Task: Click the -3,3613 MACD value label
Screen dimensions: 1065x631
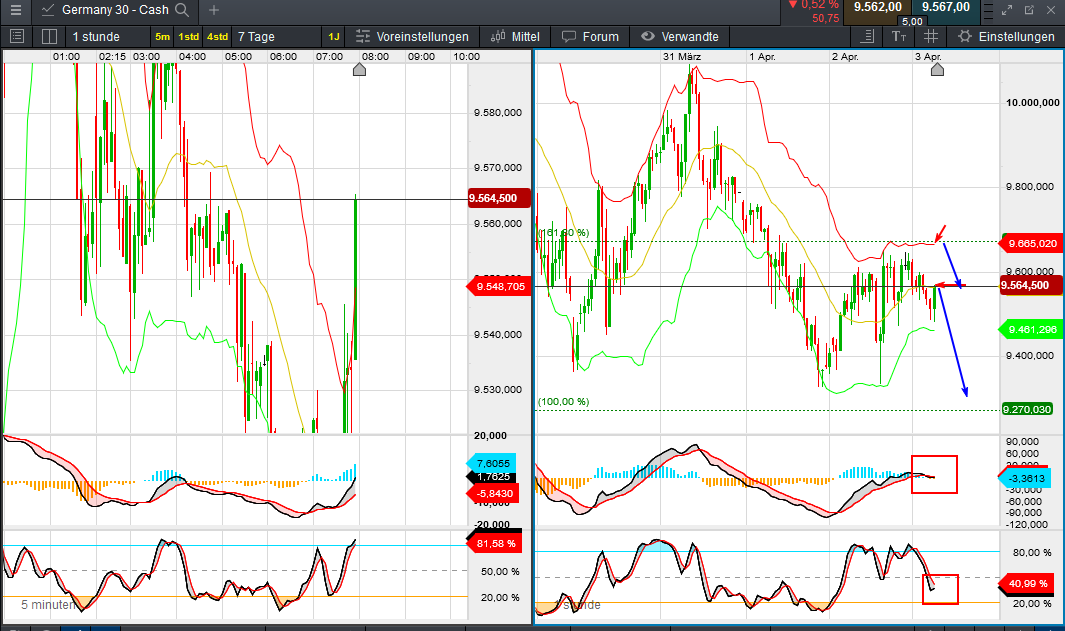Action: click(x=1026, y=478)
